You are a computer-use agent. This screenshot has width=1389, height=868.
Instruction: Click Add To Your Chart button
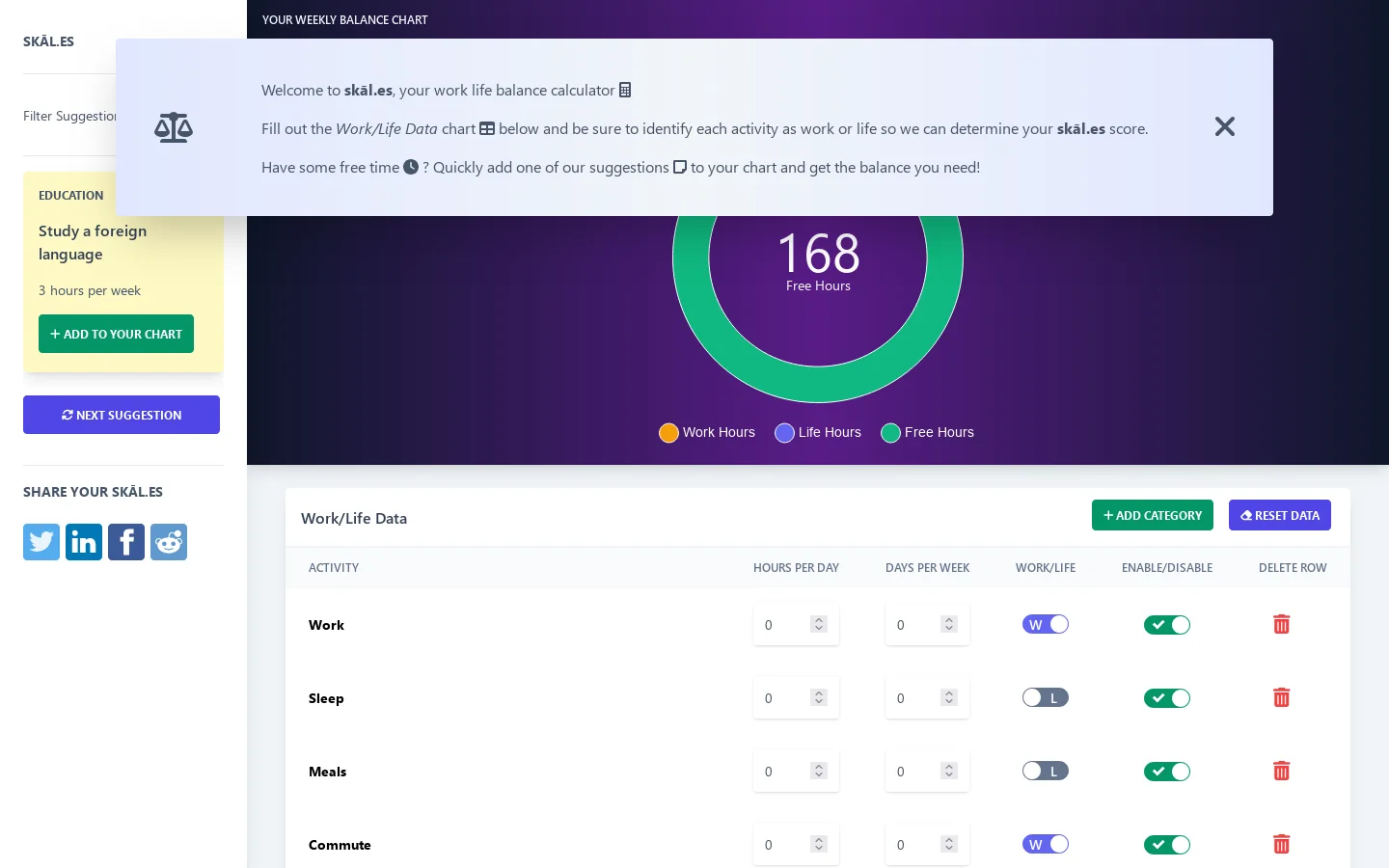pyautogui.click(x=116, y=334)
